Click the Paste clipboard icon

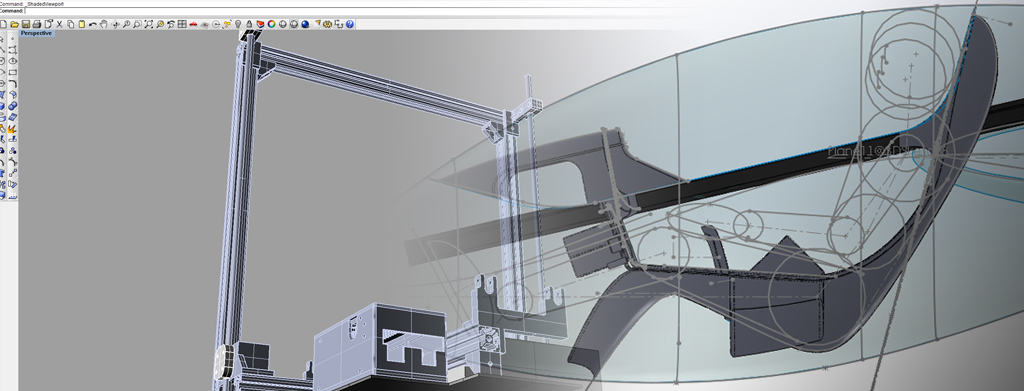(82, 24)
